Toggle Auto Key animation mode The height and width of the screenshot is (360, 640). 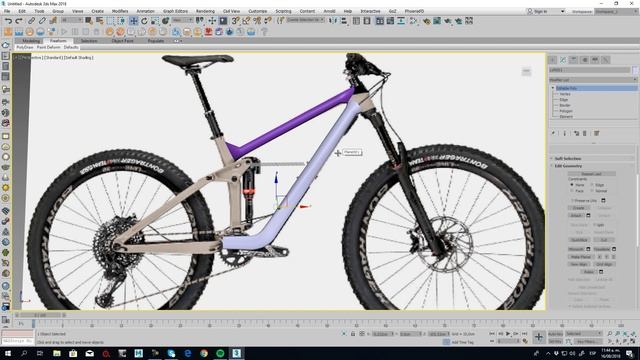click(555, 334)
